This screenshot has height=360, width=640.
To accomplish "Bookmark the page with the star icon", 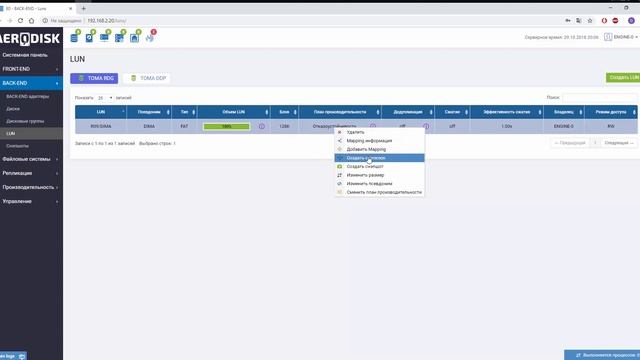I will 590,20.
